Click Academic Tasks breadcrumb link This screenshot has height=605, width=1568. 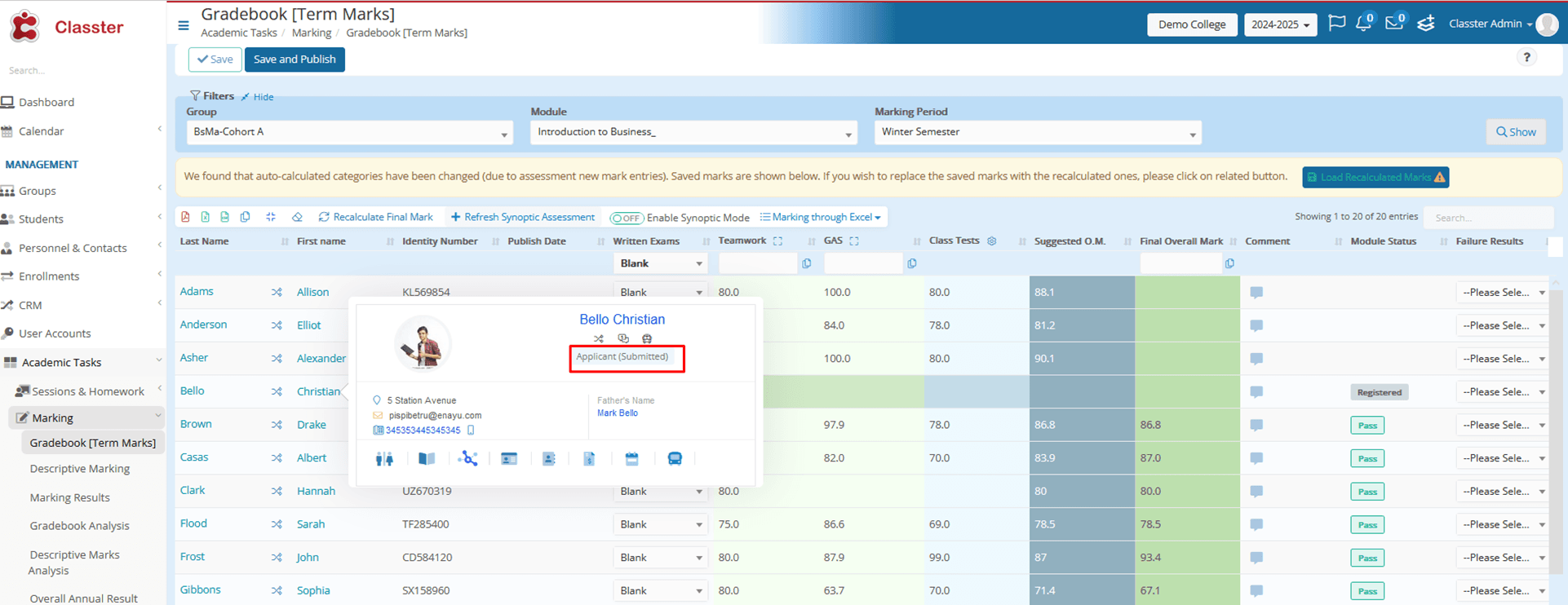click(x=239, y=33)
